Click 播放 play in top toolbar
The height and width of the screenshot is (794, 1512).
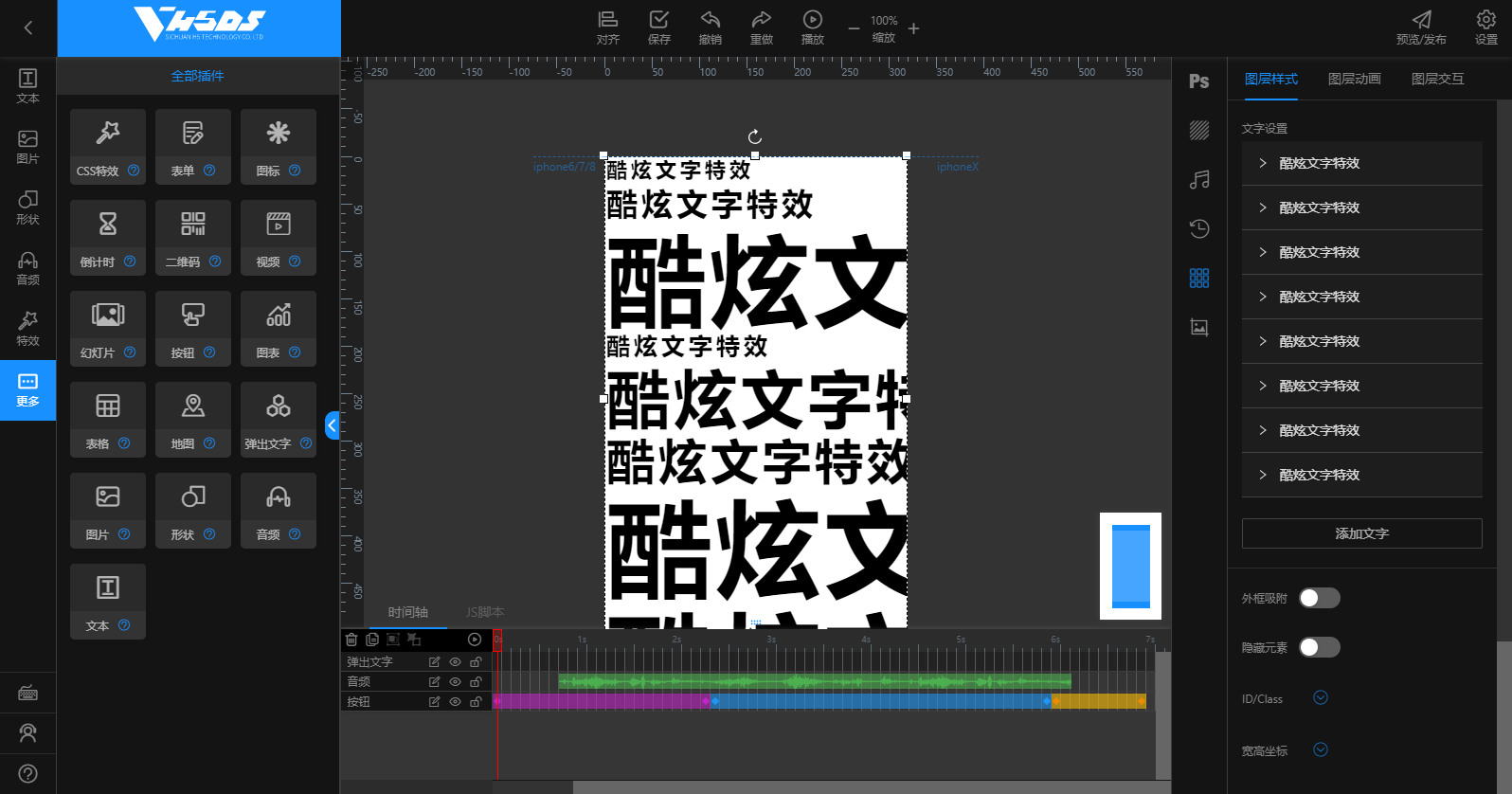pos(813,28)
